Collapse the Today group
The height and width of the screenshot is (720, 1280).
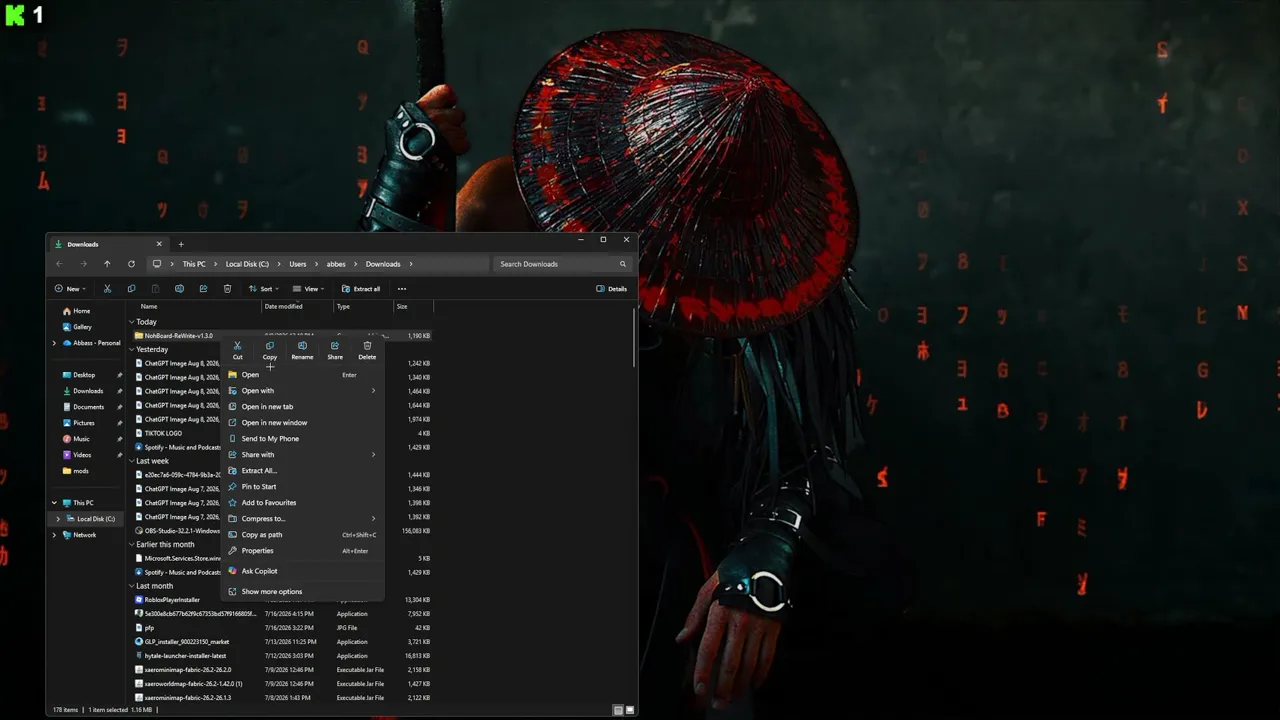pyautogui.click(x=131, y=322)
